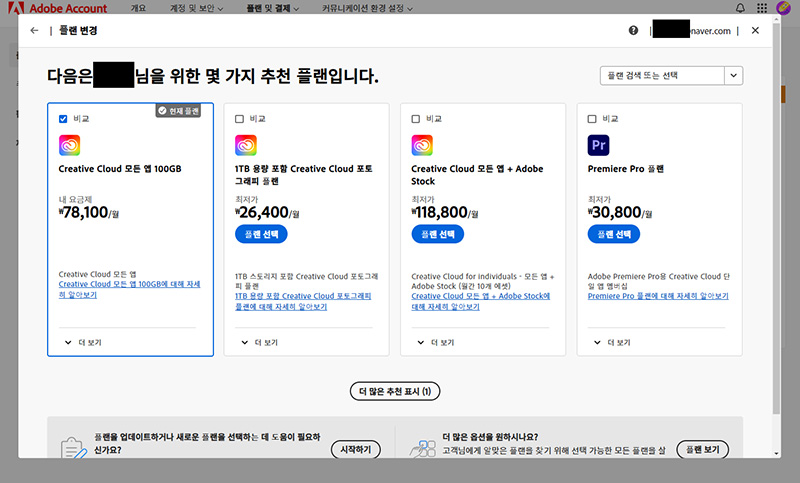Click the 플랜 보기 button
The width and height of the screenshot is (800, 483).
[703, 449]
